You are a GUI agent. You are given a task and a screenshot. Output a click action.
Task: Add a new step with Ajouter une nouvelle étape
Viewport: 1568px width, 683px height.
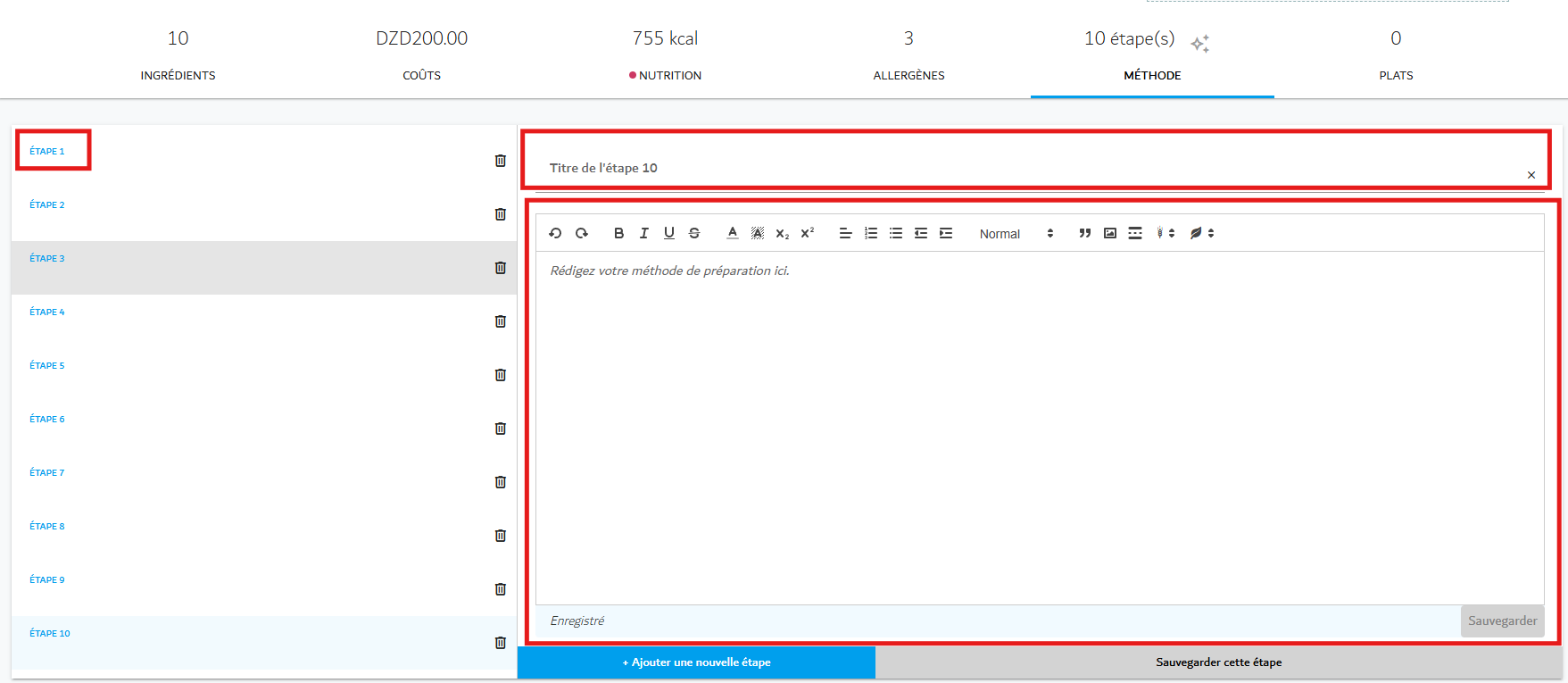[696, 662]
